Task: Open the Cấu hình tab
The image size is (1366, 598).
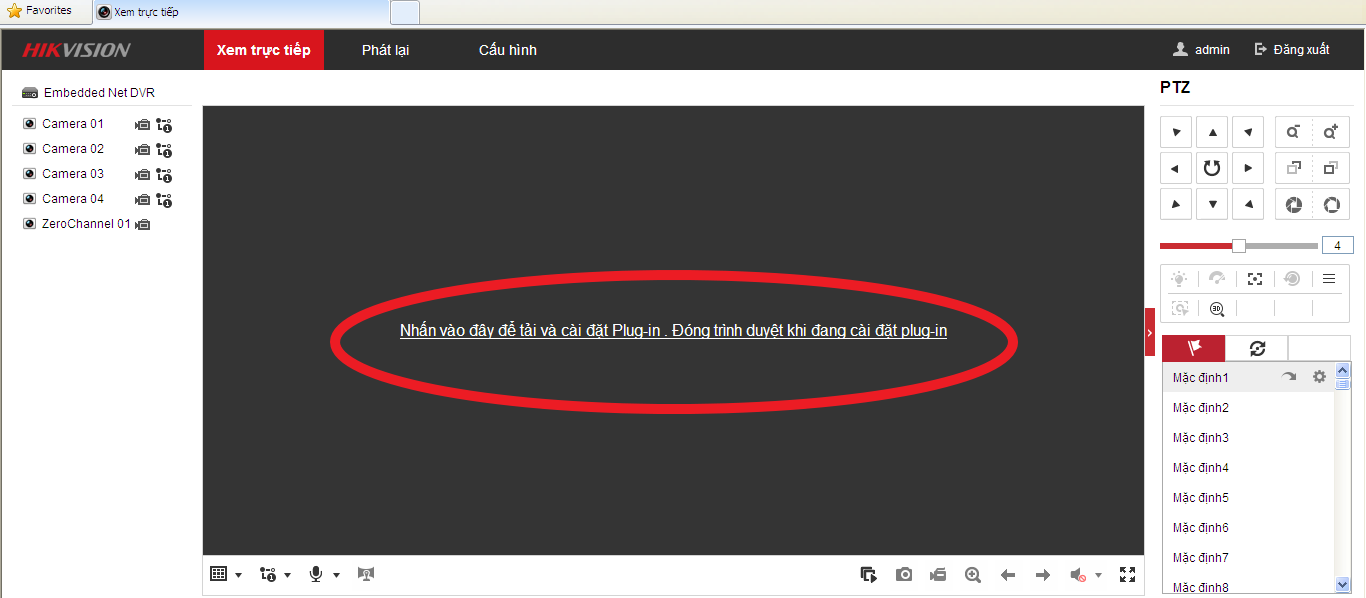Action: [508, 50]
